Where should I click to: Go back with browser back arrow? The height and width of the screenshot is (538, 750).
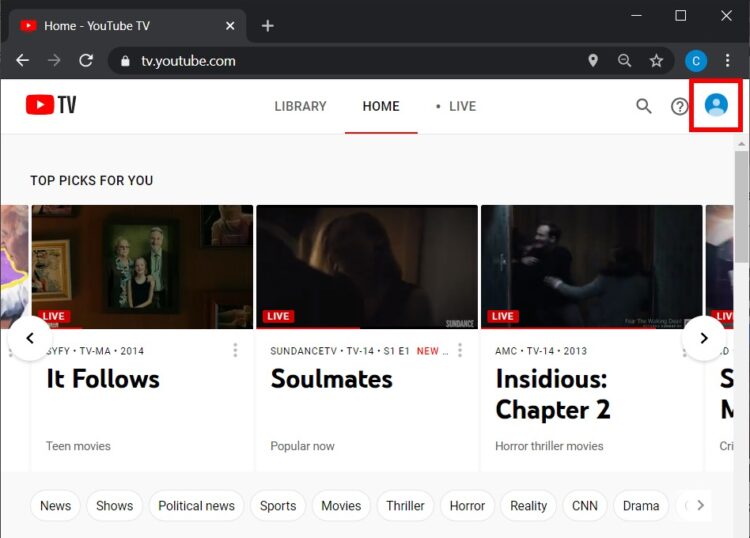(22, 61)
